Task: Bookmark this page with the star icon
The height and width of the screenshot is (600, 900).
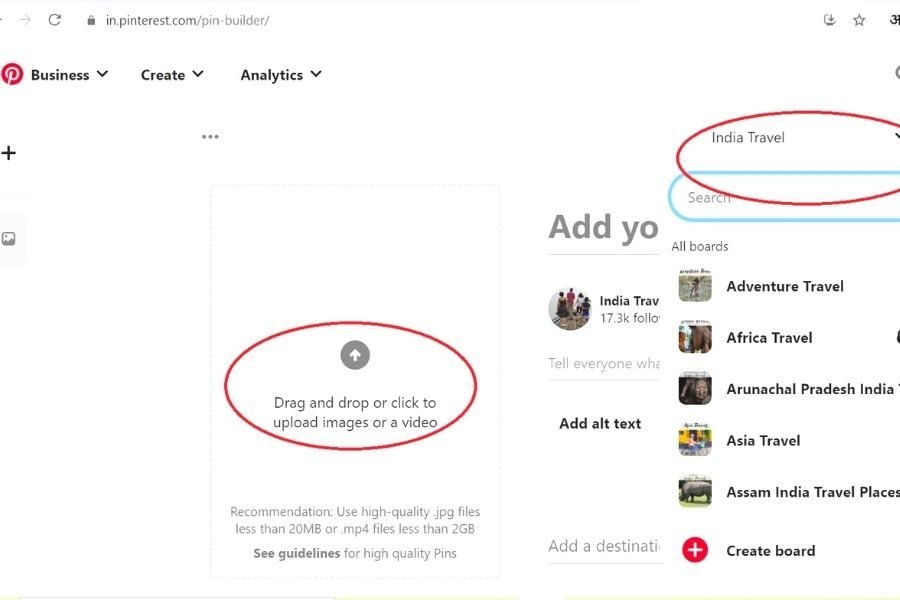Action: (x=859, y=20)
